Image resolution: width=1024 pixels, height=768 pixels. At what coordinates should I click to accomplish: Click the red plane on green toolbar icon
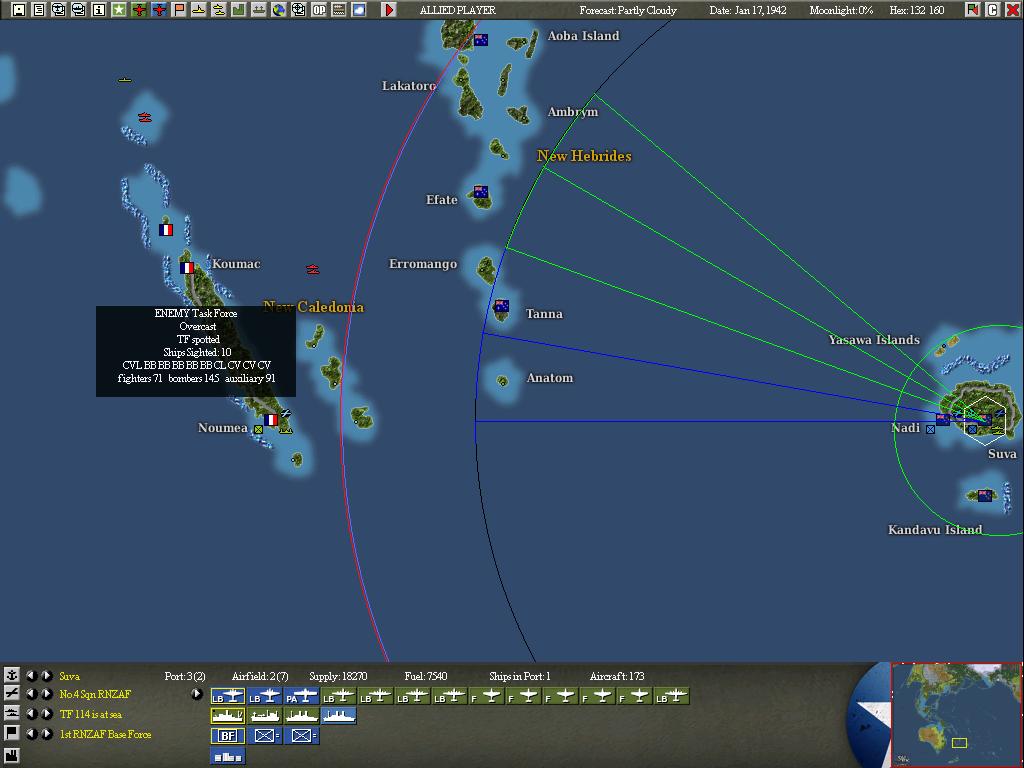[x=139, y=10]
